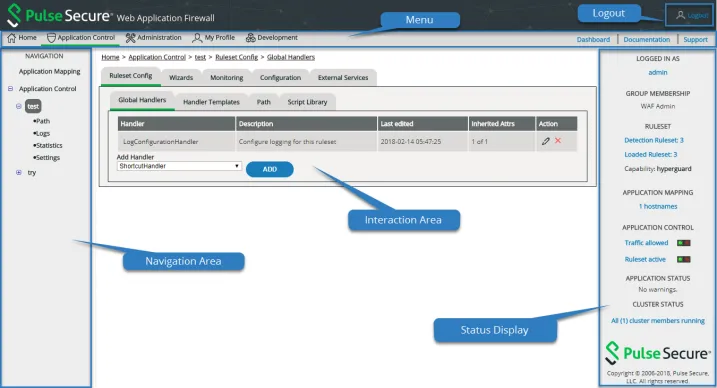Image resolution: width=717 pixels, height=388 pixels.
Task: Select Settings under test in navigation
Action: pos(47,158)
